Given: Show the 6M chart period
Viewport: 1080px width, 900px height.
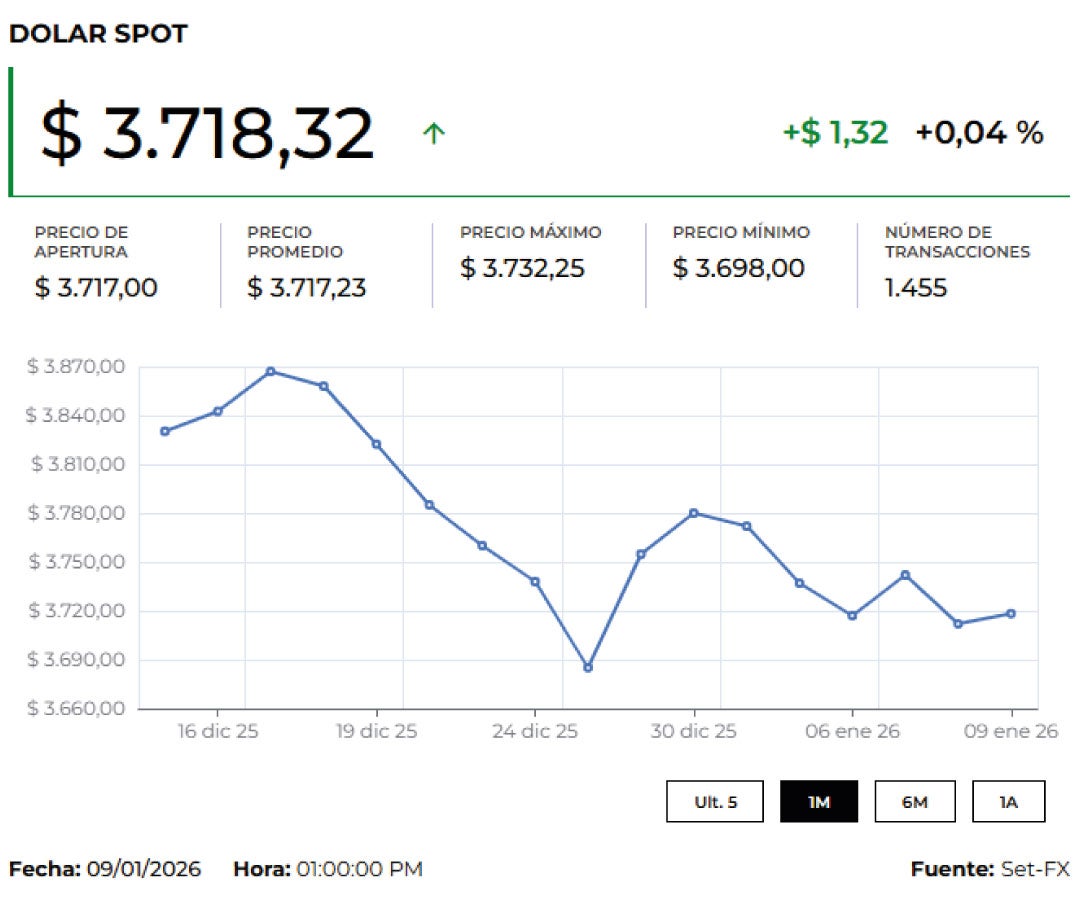Looking at the screenshot, I should (x=914, y=802).
